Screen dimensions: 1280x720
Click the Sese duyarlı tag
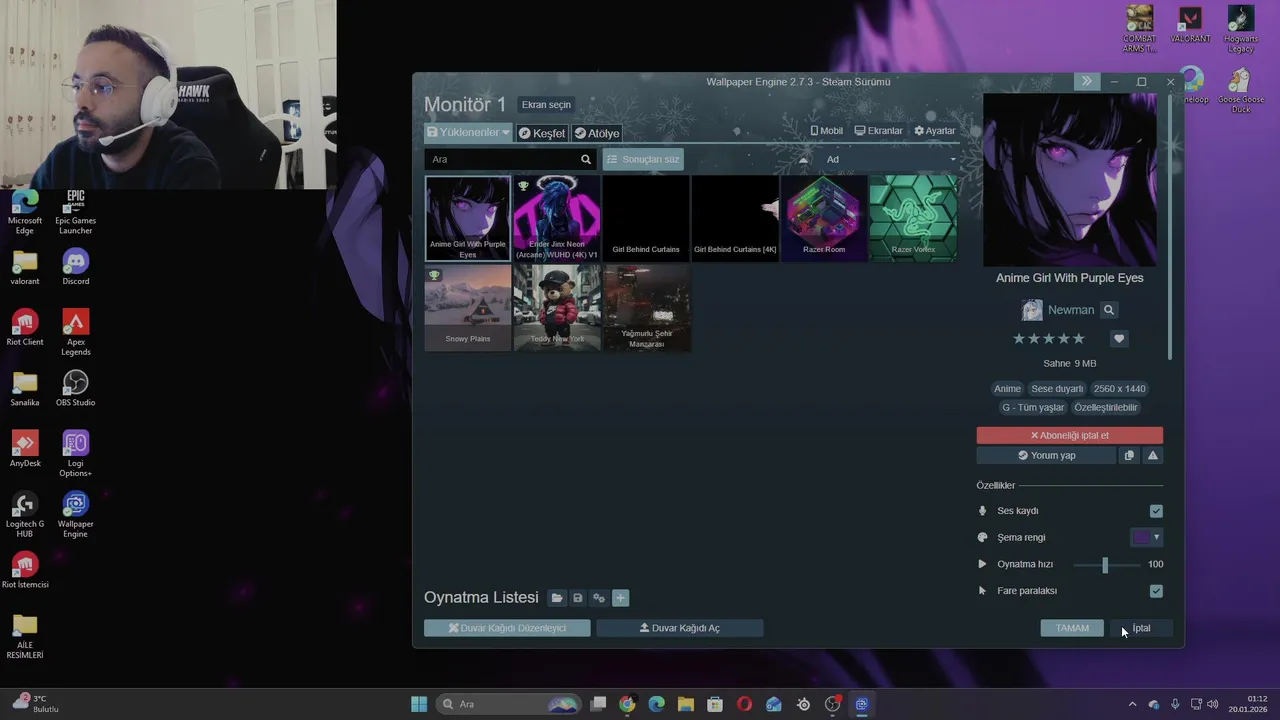1057,389
